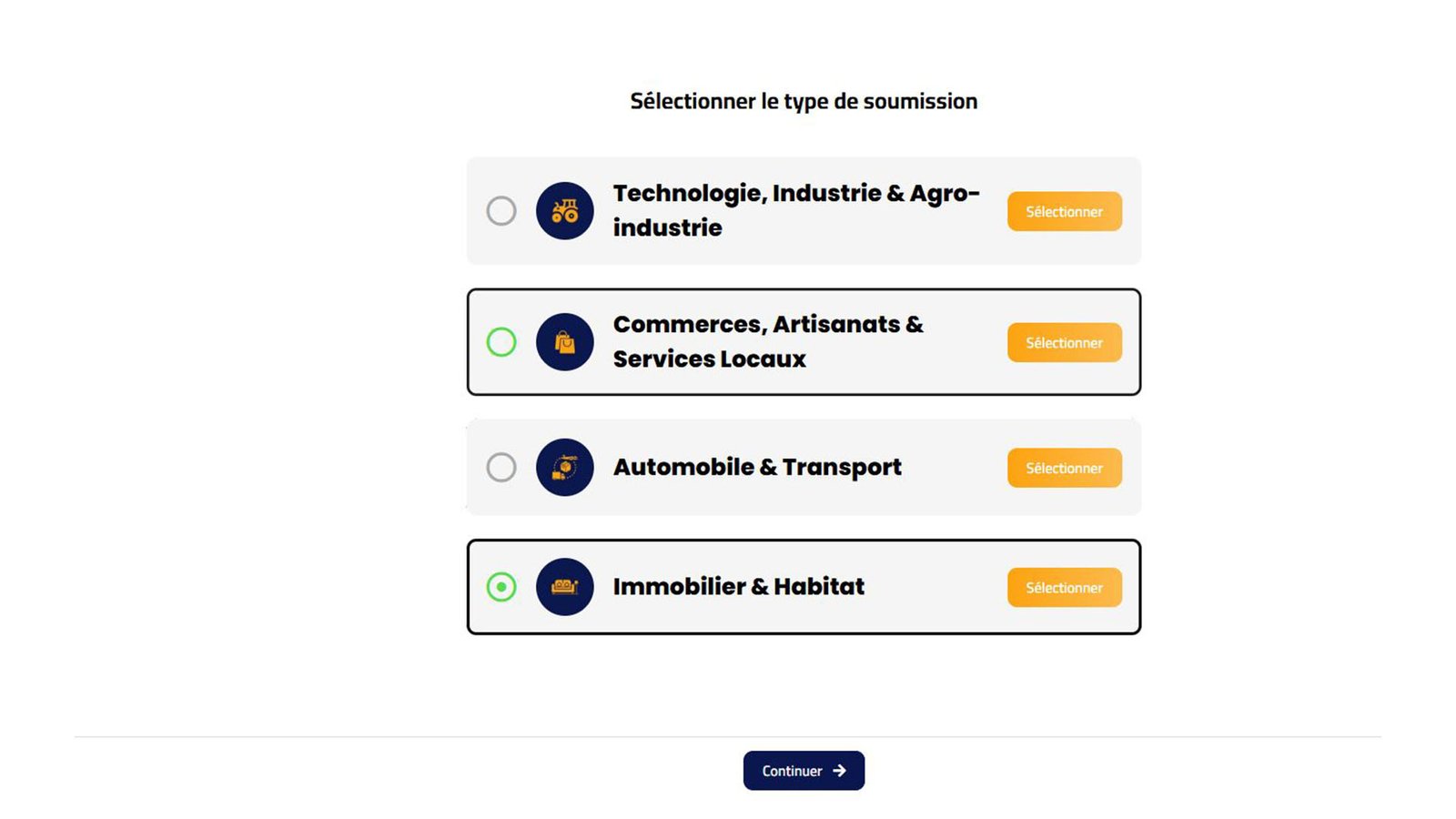Click the shopping bag icon for Commerces
Viewport: 1456px width, 819px height.
click(564, 342)
